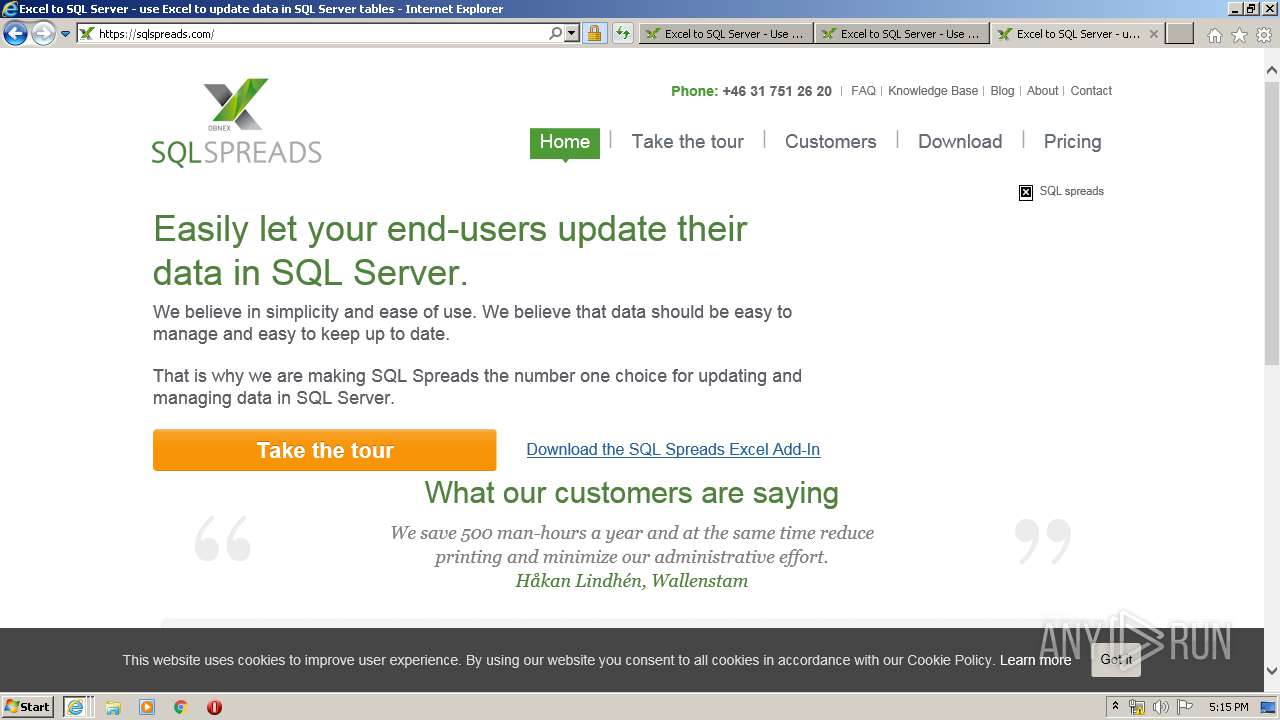Click the phone number +46 31 751 26 20

point(777,91)
